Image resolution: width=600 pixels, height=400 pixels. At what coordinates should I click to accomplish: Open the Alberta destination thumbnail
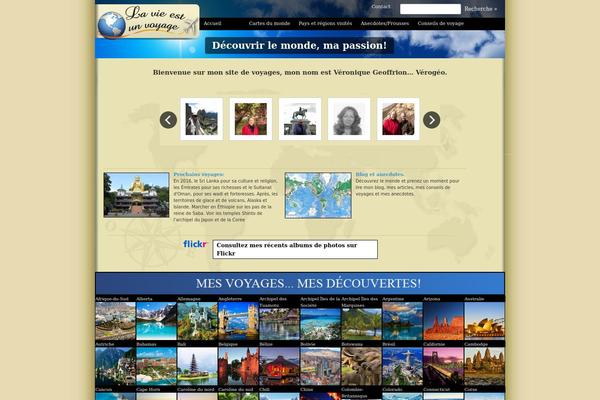156,321
